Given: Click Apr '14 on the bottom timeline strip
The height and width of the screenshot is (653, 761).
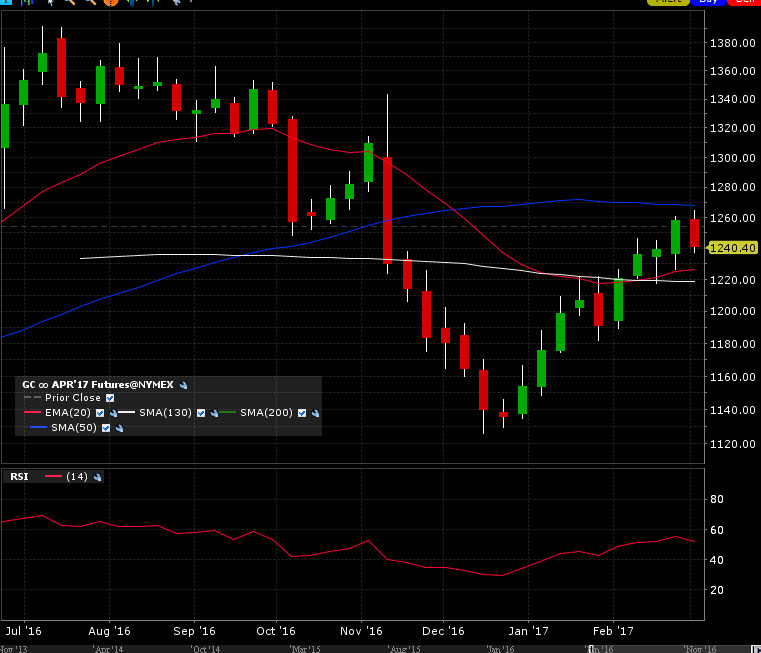Looking at the screenshot, I should (110, 648).
